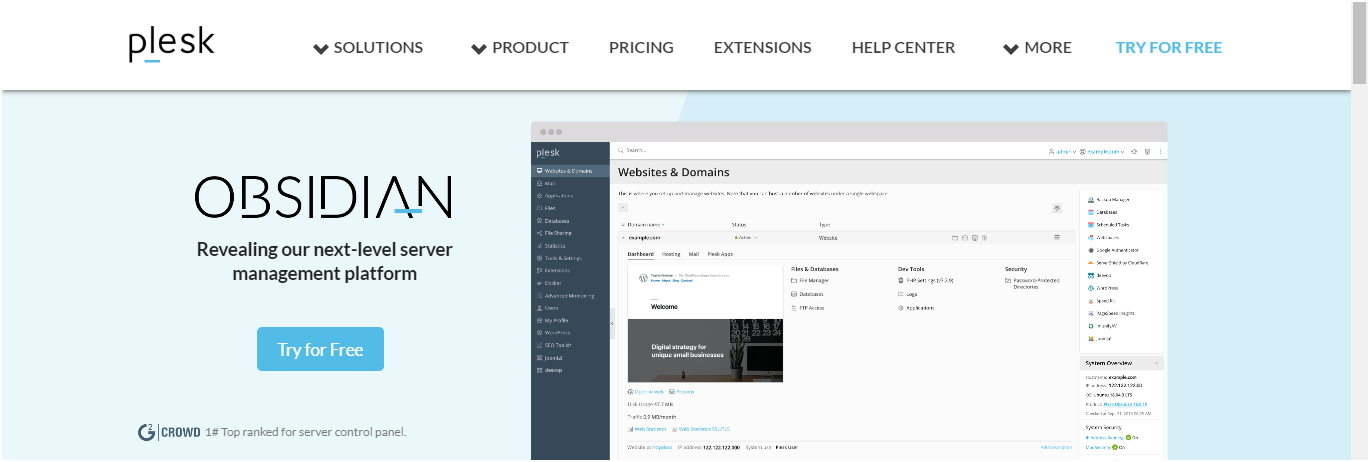Open PHP Settings under Dev Tools
This screenshot has height=462, width=1370.
click(927, 281)
